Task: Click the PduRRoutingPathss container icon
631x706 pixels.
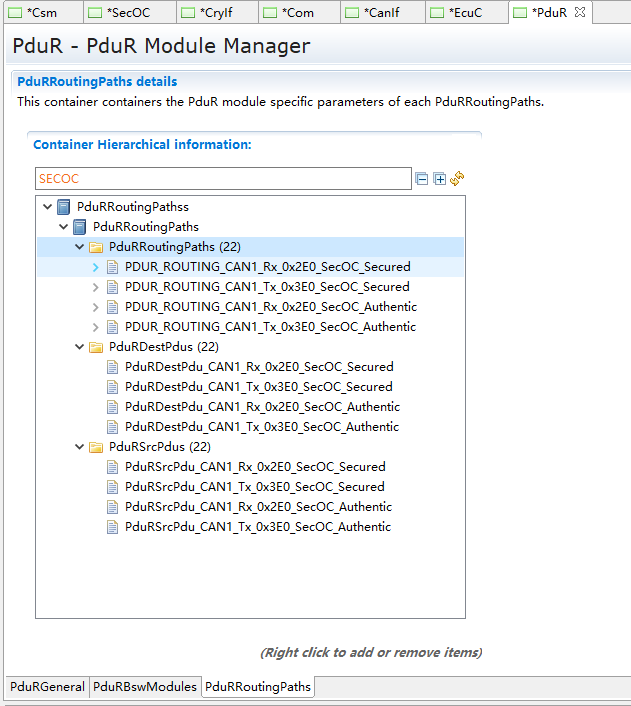Action: pyautogui.click(x=64, y=207)
